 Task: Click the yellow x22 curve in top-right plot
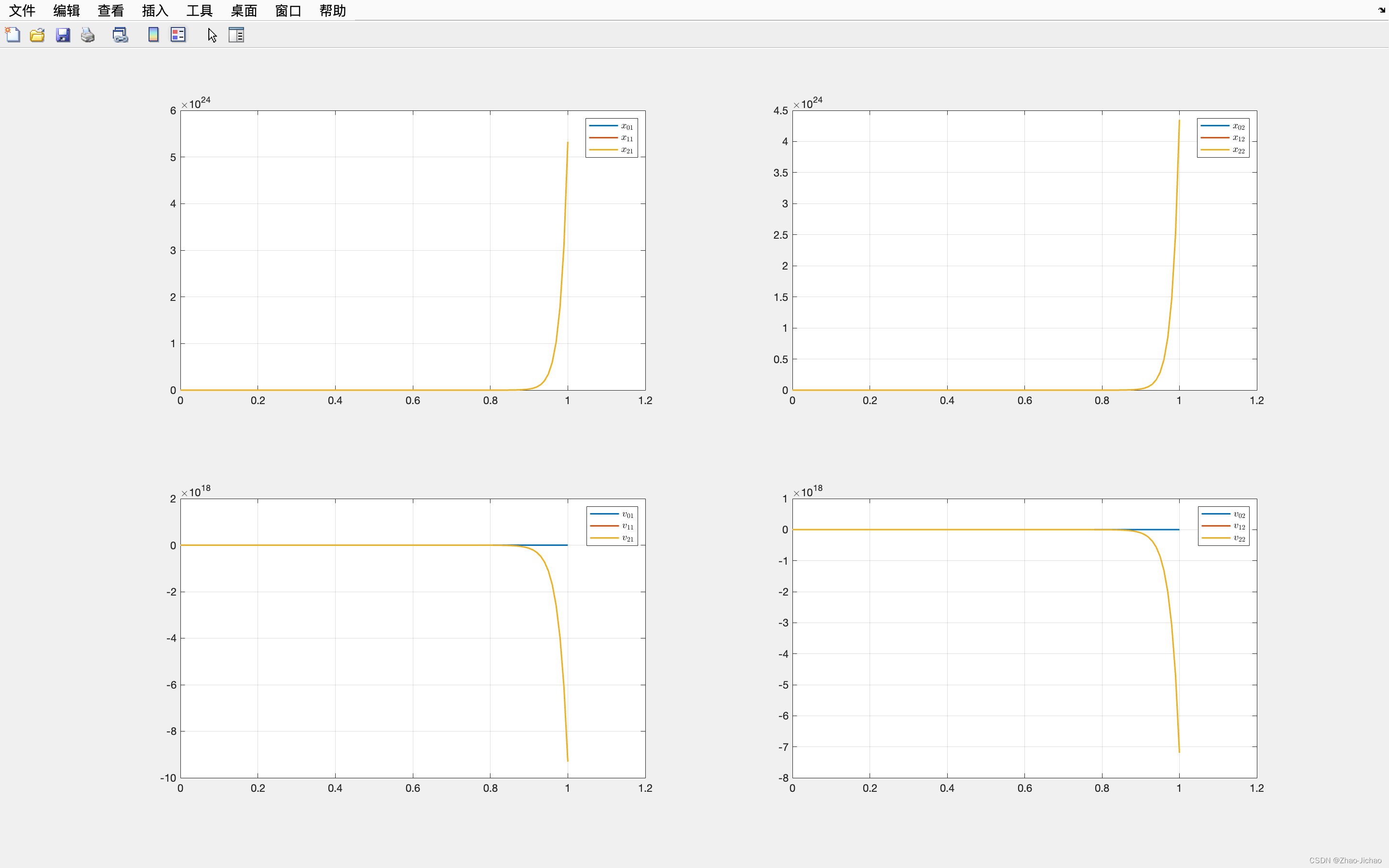coord(1175,235)
